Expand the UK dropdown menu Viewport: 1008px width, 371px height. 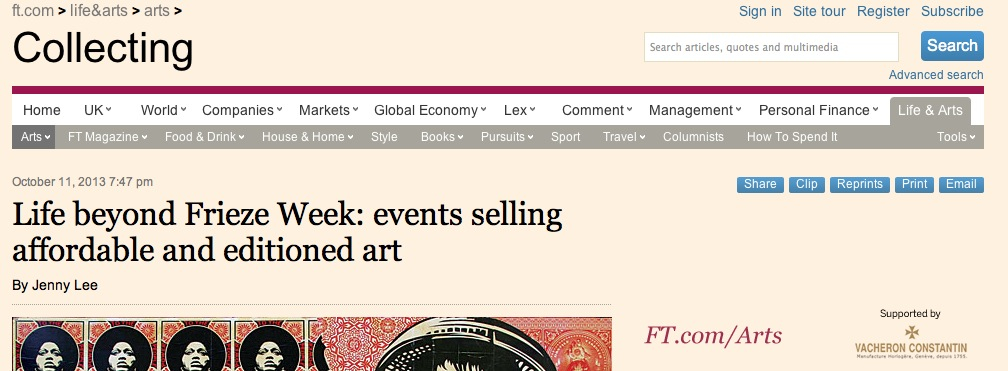[x=98, y=111]
